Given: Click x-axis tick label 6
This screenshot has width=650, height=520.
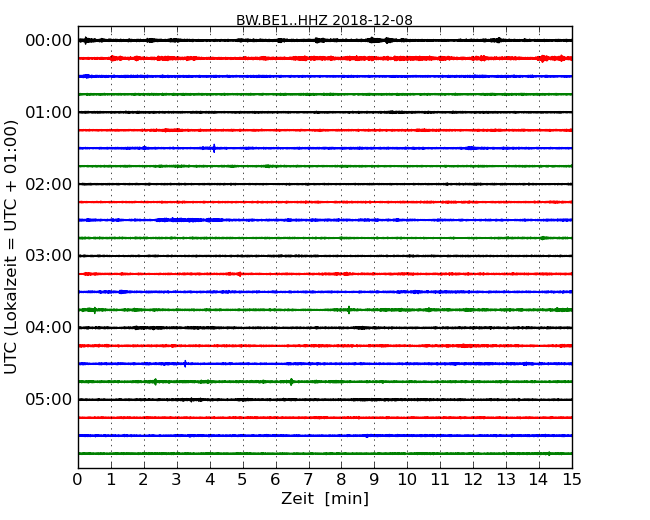Looking at the screenshot, I should click(276, 480).
